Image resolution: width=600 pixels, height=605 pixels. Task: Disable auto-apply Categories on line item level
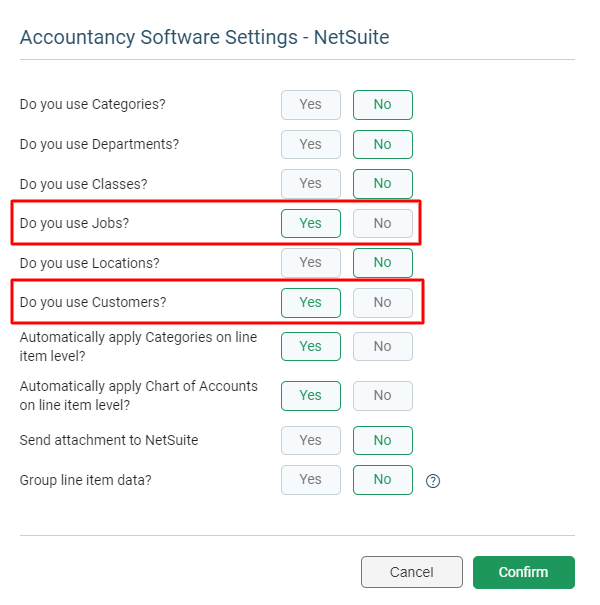pos(383,346)
